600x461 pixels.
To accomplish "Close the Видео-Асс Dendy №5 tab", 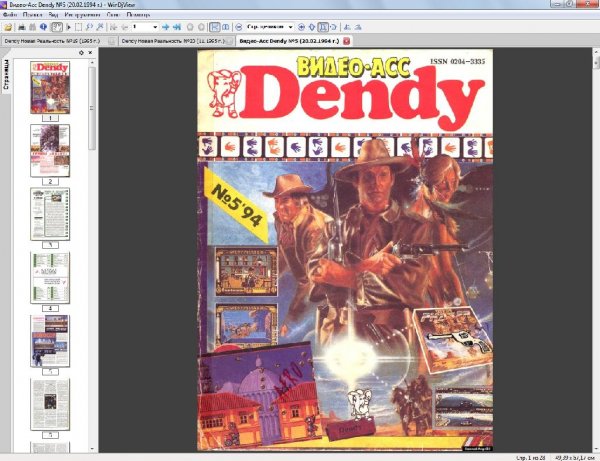I will (346, 42).
